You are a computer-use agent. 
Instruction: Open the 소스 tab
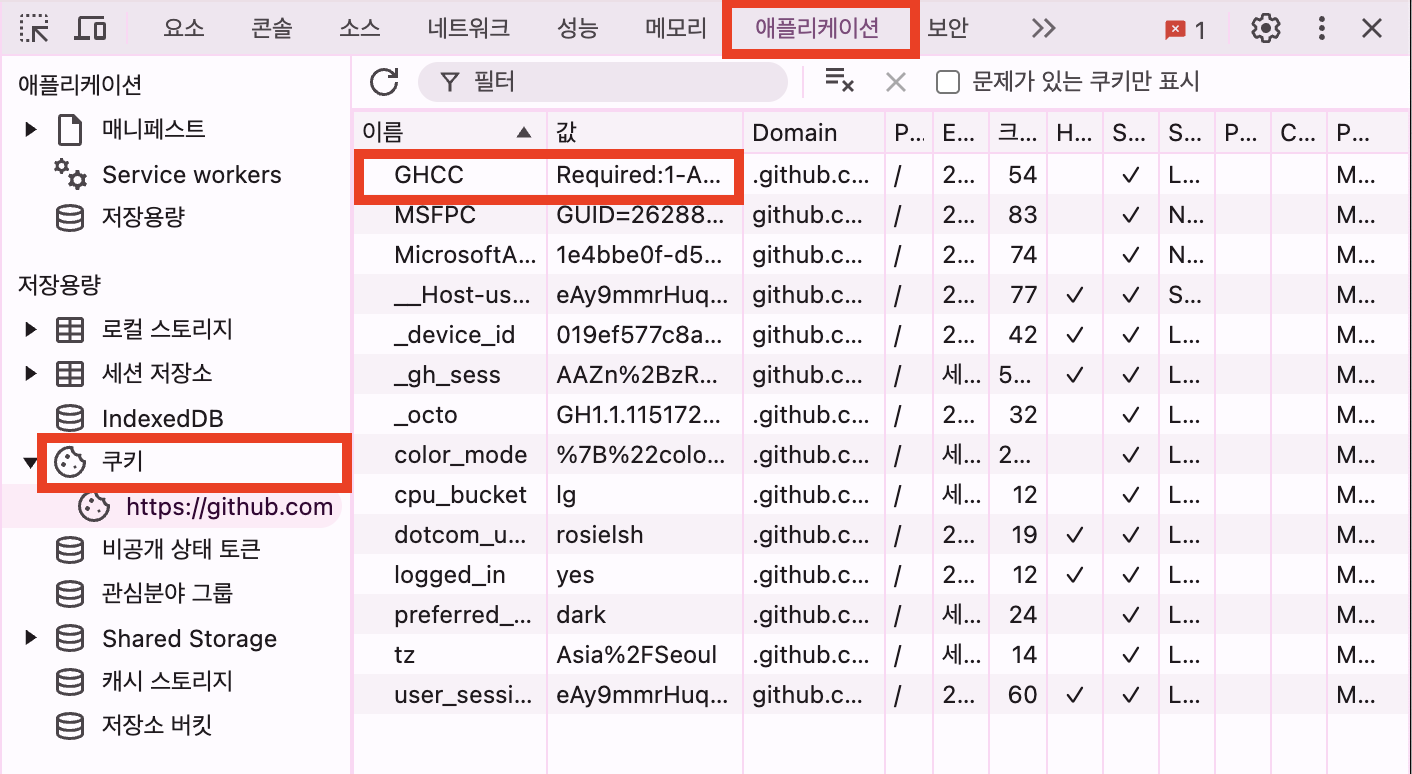click(360, 29)
